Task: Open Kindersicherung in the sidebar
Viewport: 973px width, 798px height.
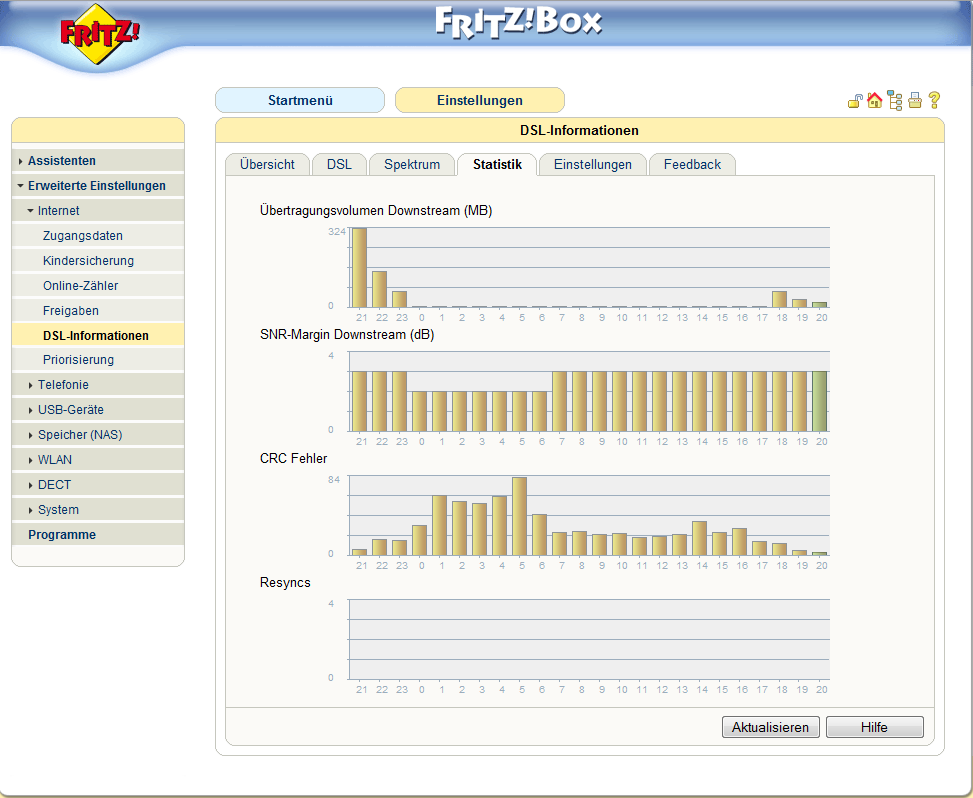Action: coord(98,261)
